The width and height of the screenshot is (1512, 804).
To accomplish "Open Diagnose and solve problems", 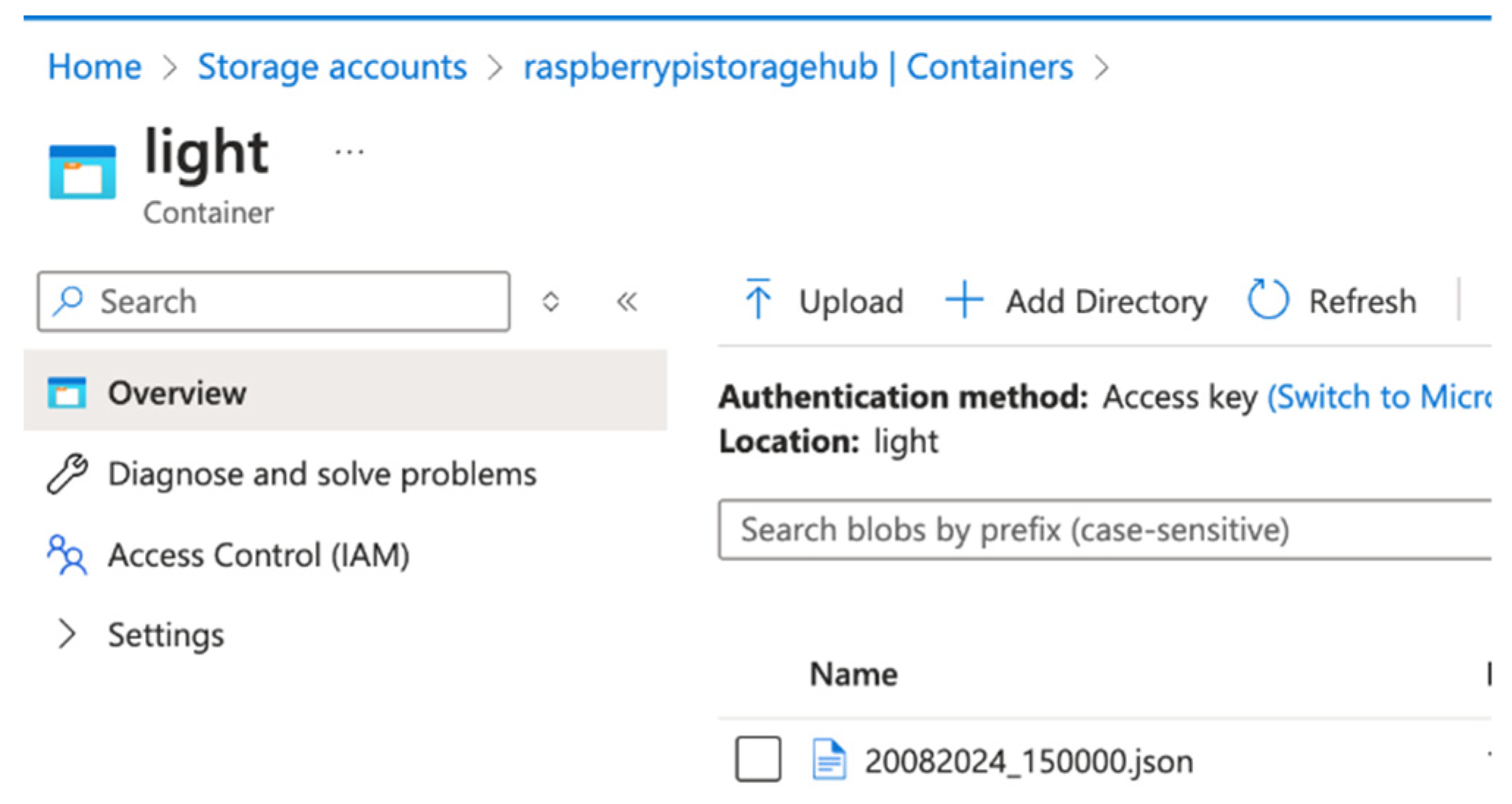I will [x=322, y=474].
